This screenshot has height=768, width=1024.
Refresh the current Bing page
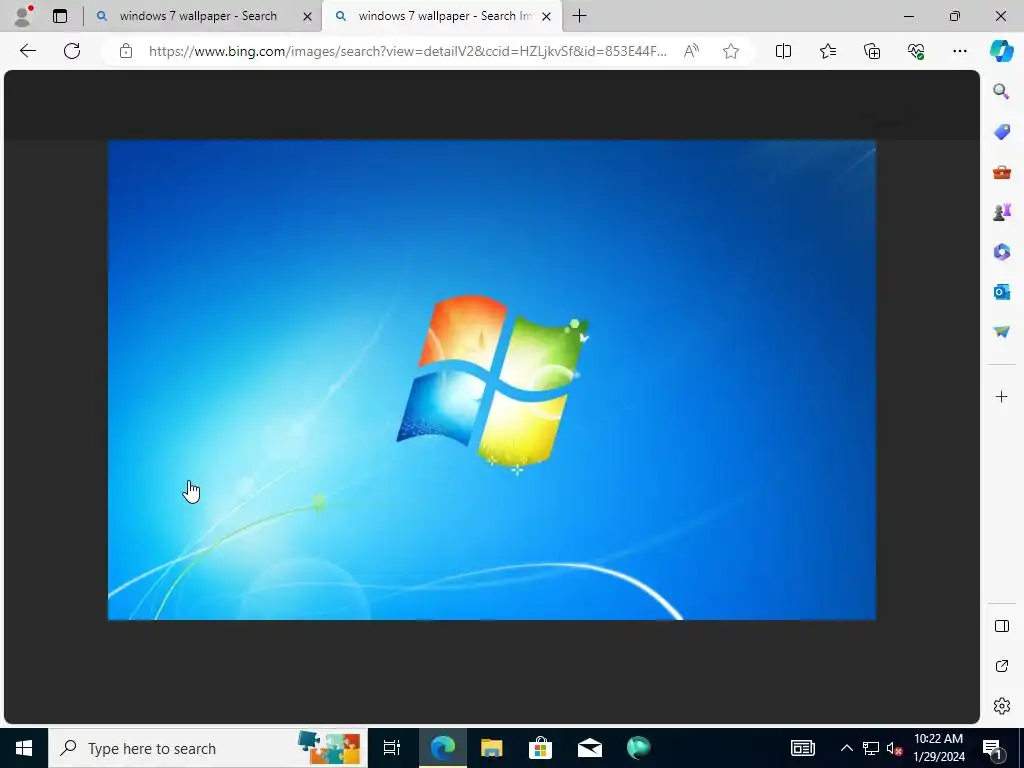(x=72, y=51)
